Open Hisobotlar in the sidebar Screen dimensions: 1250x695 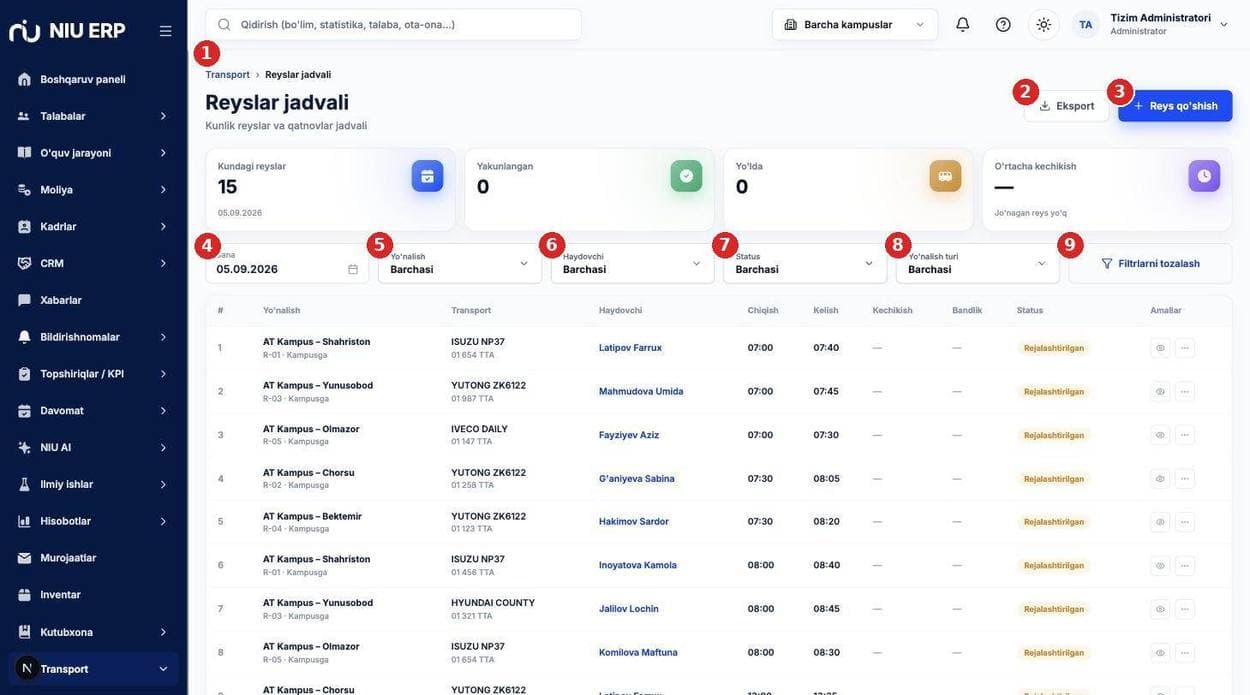[93, 521]
